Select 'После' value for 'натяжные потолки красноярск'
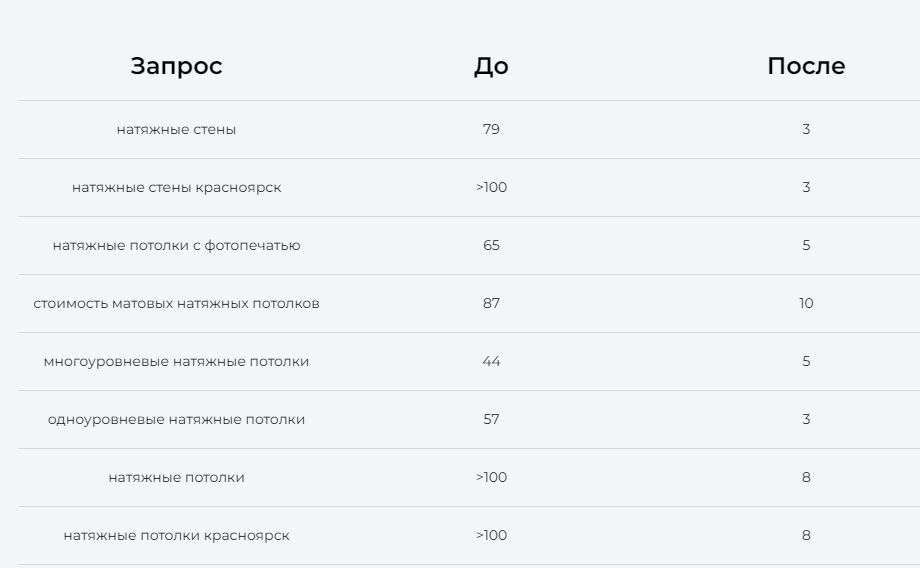 coord(806,535)
